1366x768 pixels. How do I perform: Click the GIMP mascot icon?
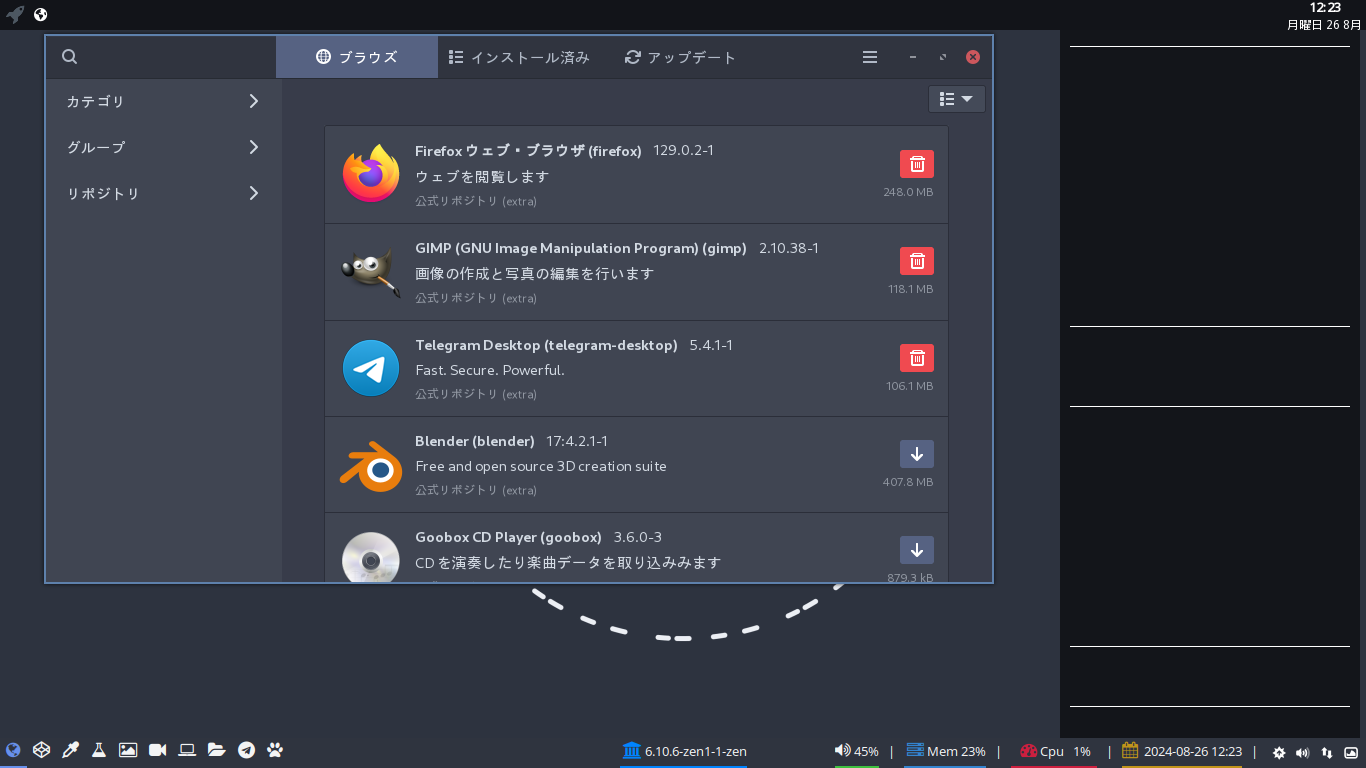(371, 271)
